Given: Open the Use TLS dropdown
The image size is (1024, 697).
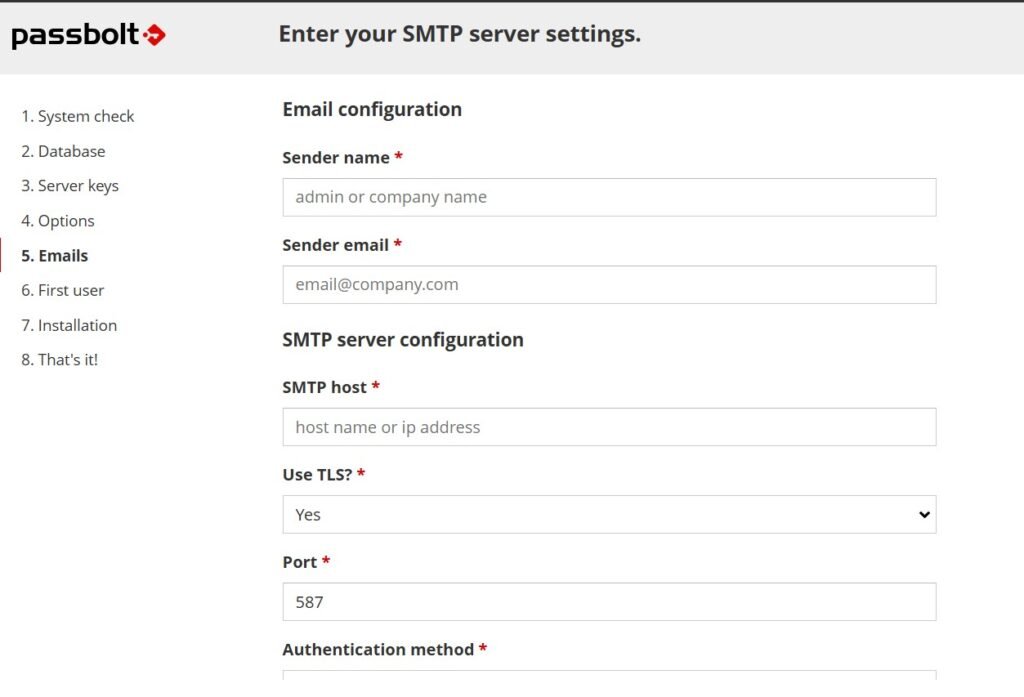Looking at the screenshot, I should pyautogui.click(x=609, y=514).
